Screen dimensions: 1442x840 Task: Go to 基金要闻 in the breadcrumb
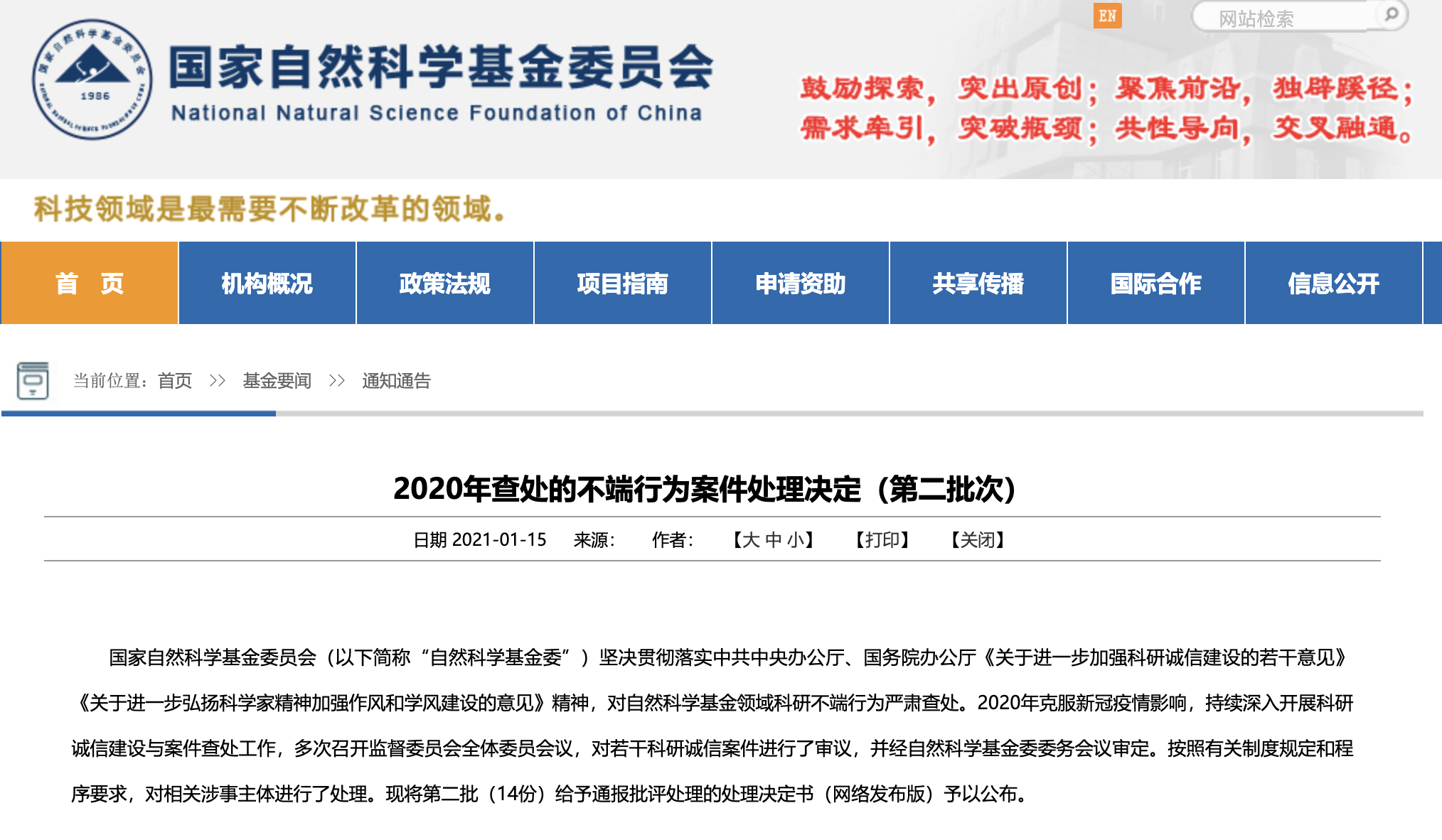click(x=277, y=381)
